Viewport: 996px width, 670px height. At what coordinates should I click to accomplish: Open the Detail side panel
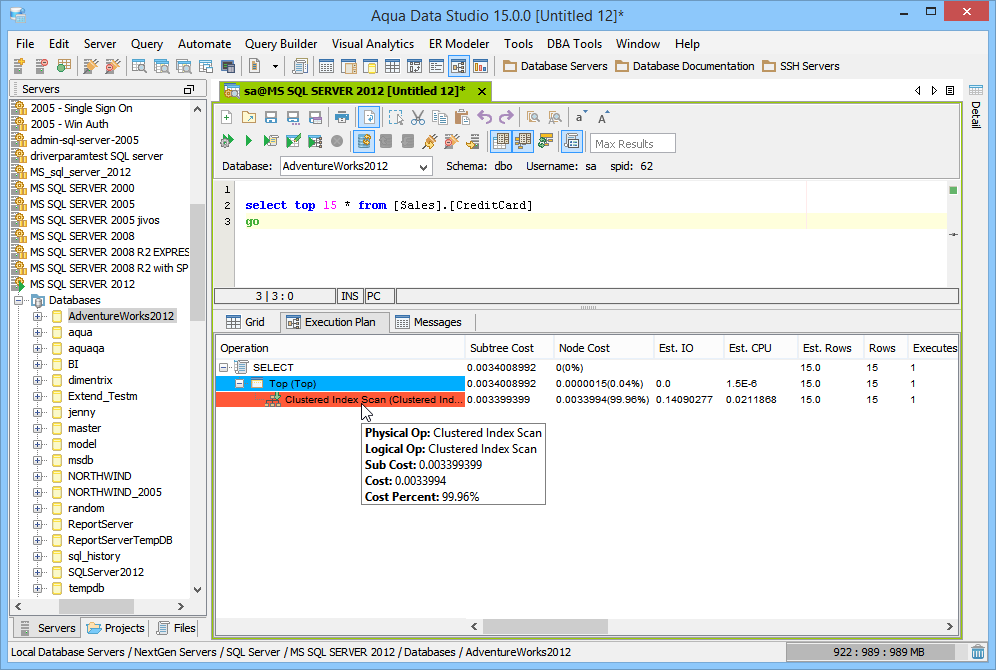coord(976,115)
